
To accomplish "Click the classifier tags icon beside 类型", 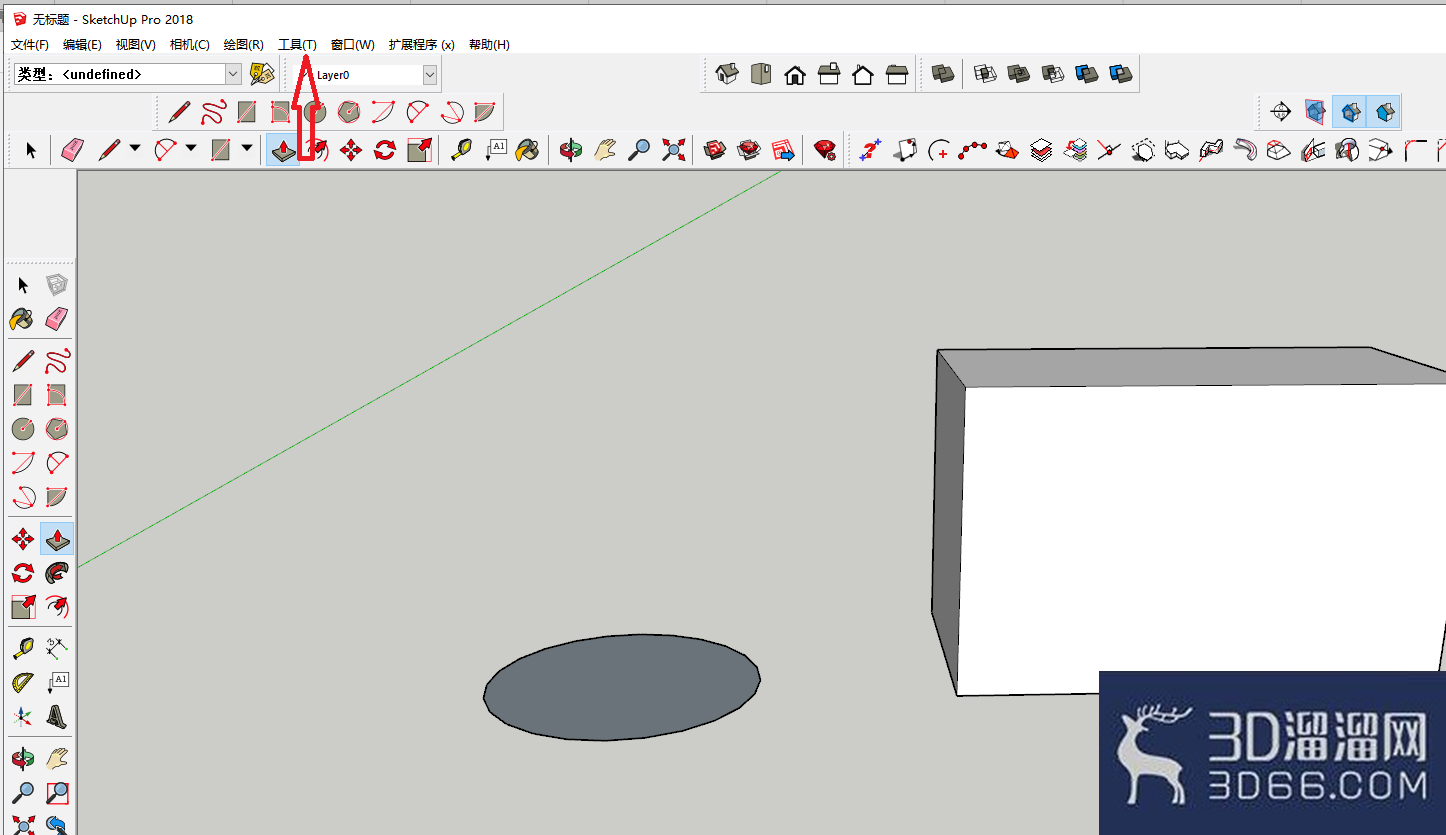I will pos(262,74).
